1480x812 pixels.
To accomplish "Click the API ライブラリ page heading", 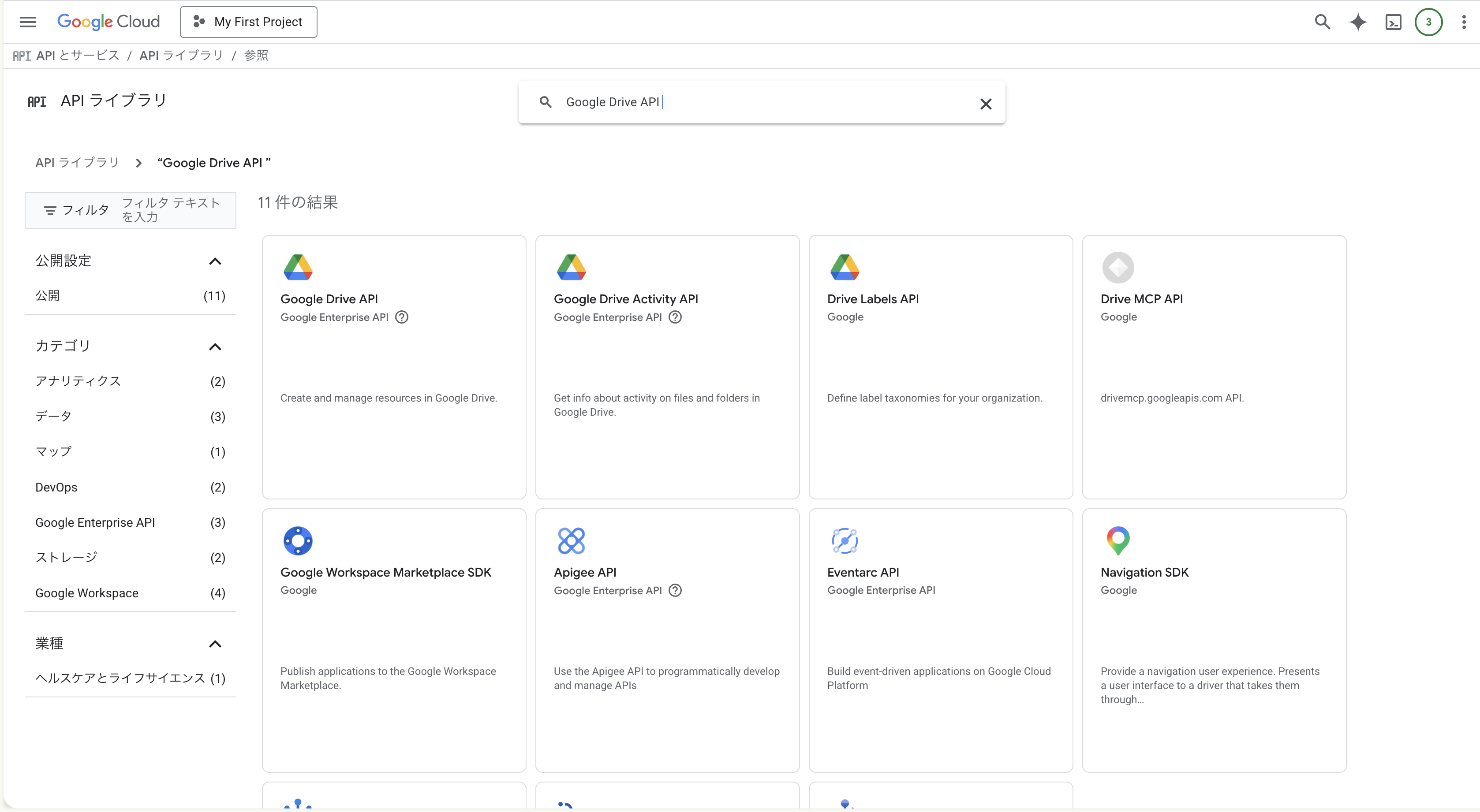I will 114,101.
